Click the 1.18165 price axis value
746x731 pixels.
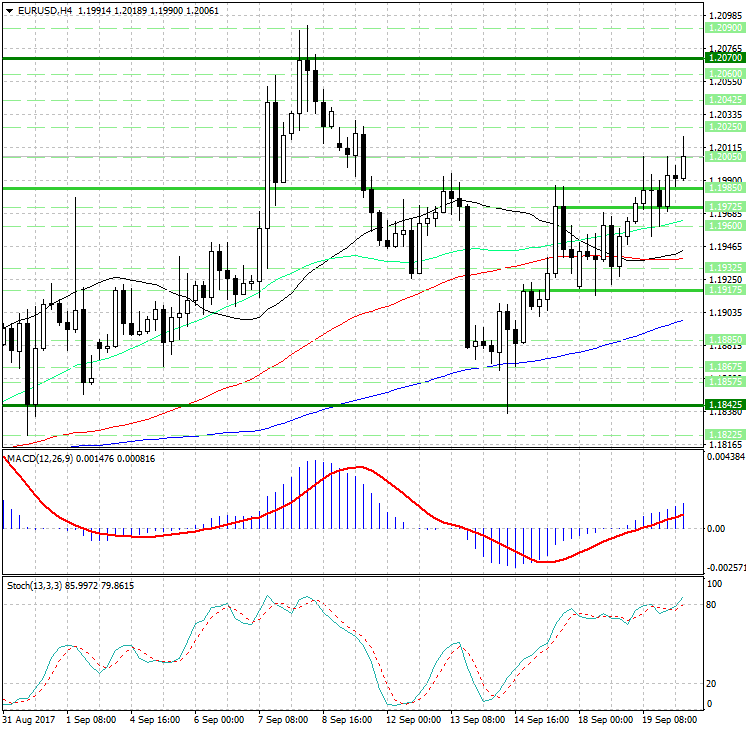[725, 445]
